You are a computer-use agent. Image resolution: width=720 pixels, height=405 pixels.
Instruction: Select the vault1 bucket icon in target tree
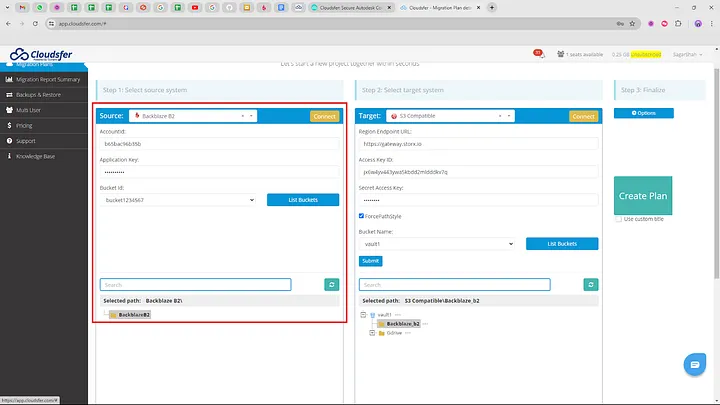(372, 315)
